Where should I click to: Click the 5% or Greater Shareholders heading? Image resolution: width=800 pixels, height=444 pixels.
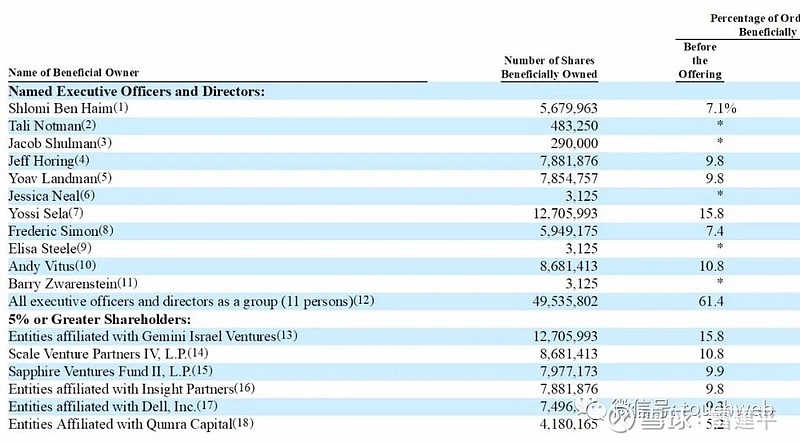pyautogui.click(x=99, y=319)
